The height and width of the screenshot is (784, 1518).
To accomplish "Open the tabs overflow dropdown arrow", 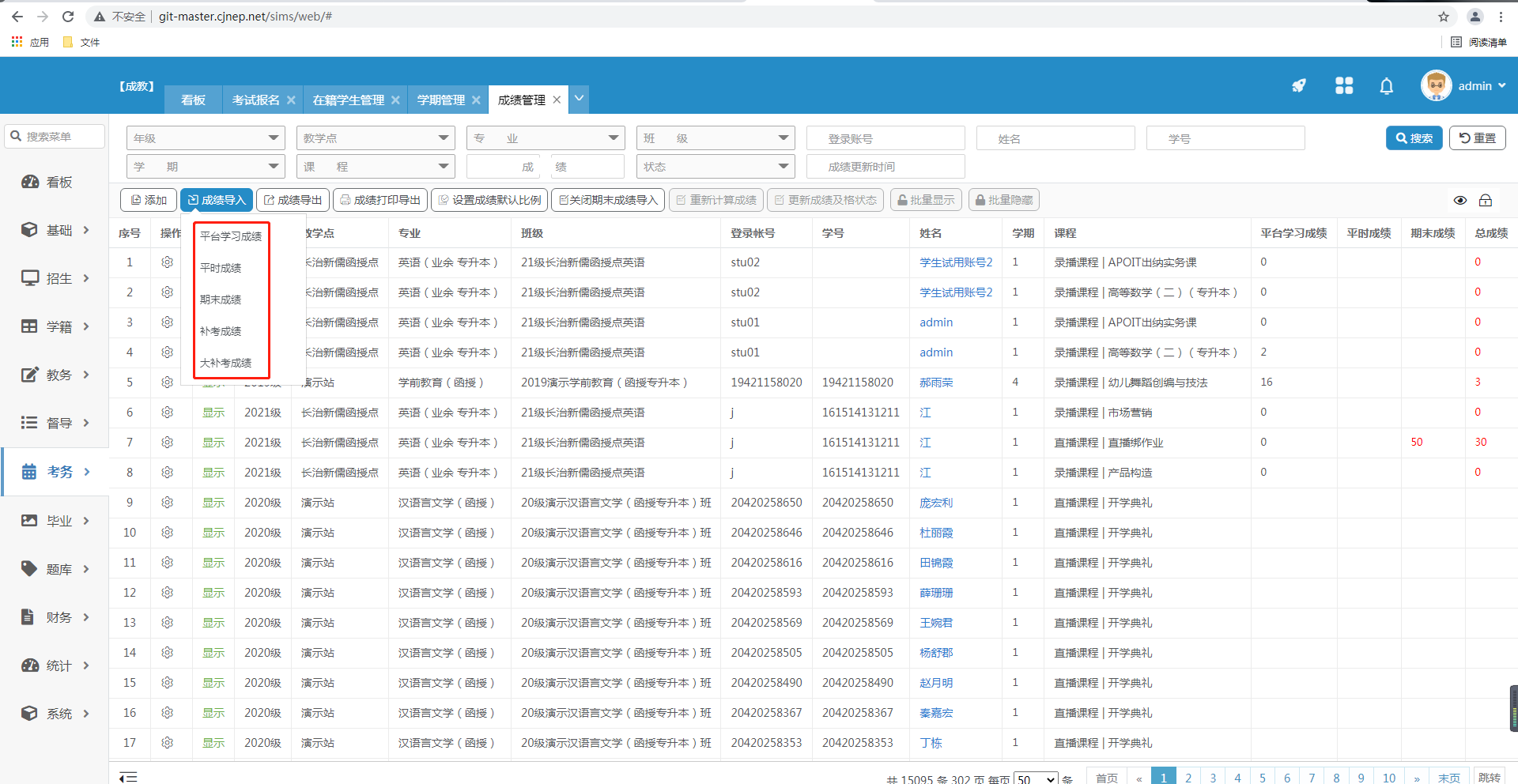I will (580, 99).
